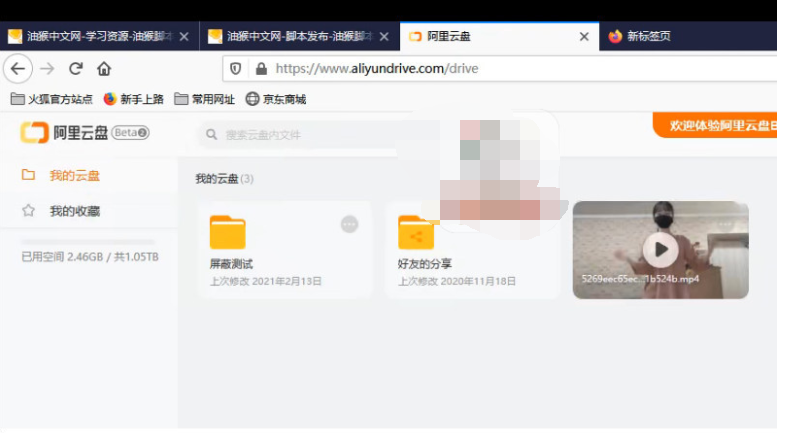Viewport: 785px width, 433px height.
Task: Click 上次修改 2020年11月18日 text
Action: 457,281
